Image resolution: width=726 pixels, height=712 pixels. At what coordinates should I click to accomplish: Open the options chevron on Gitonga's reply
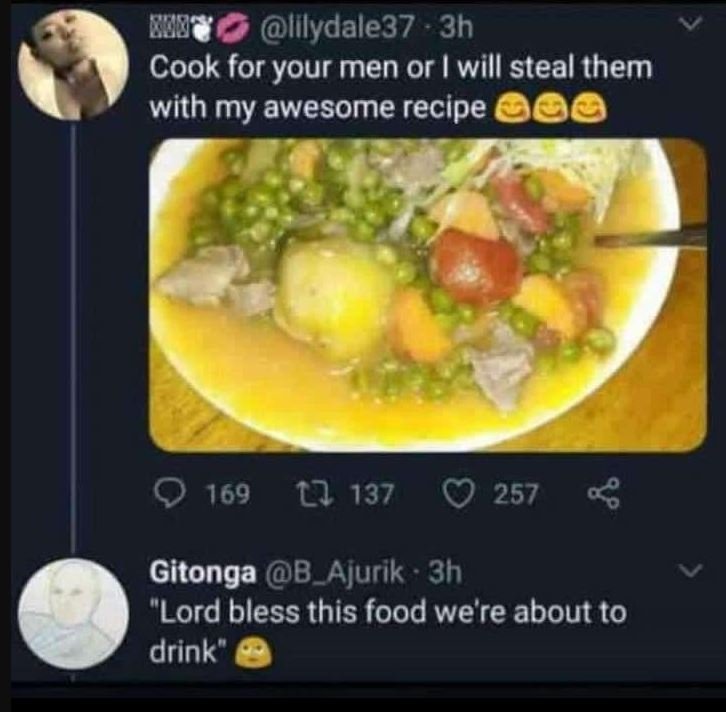coord(688,571)
